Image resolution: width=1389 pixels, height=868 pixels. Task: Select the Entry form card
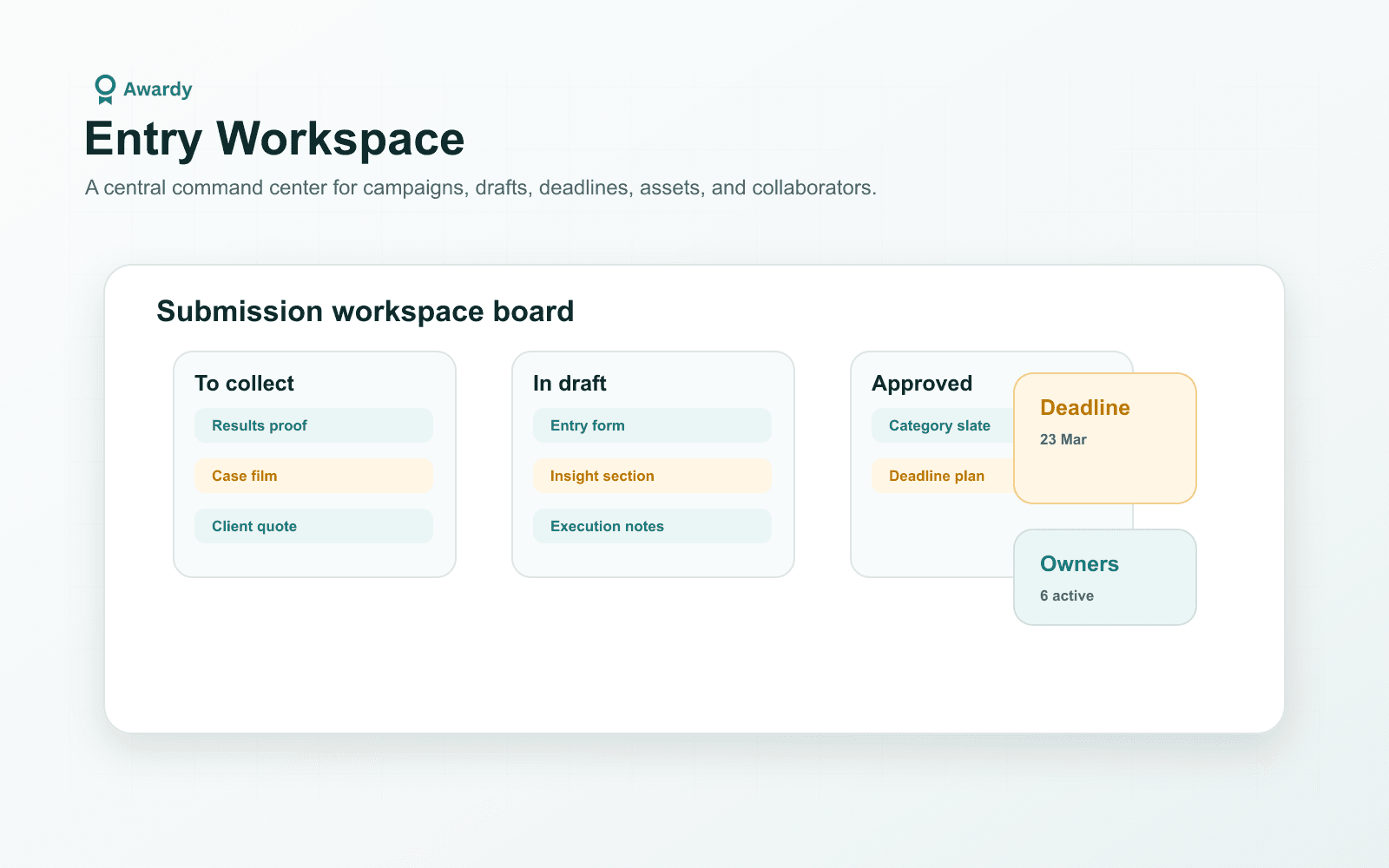click(652, 425)
